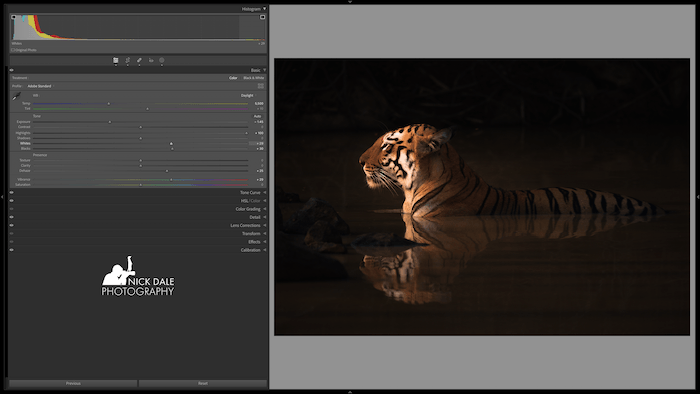Click the left edge panel collapse arrow

click(2, 196)
